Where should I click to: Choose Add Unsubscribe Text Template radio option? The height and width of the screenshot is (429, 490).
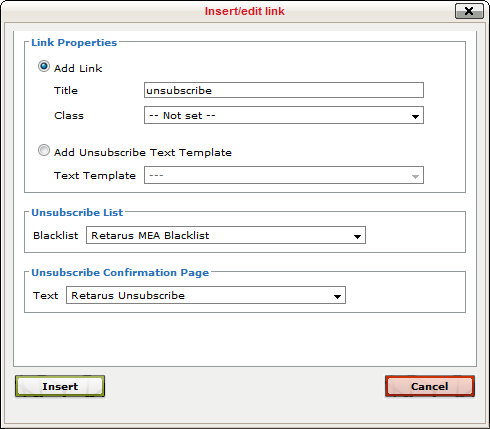(44, 150)
